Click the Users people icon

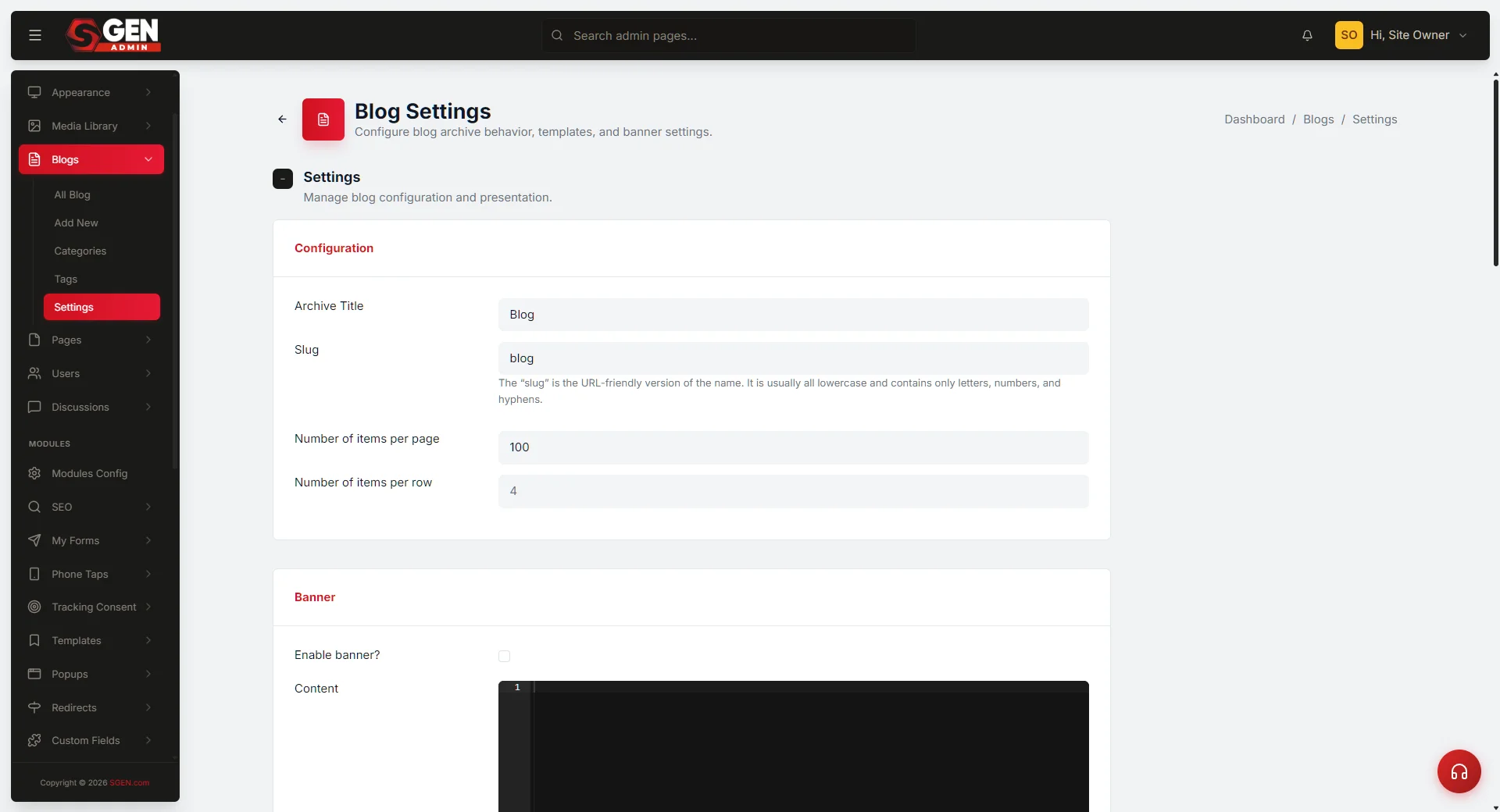coord(34,373)
